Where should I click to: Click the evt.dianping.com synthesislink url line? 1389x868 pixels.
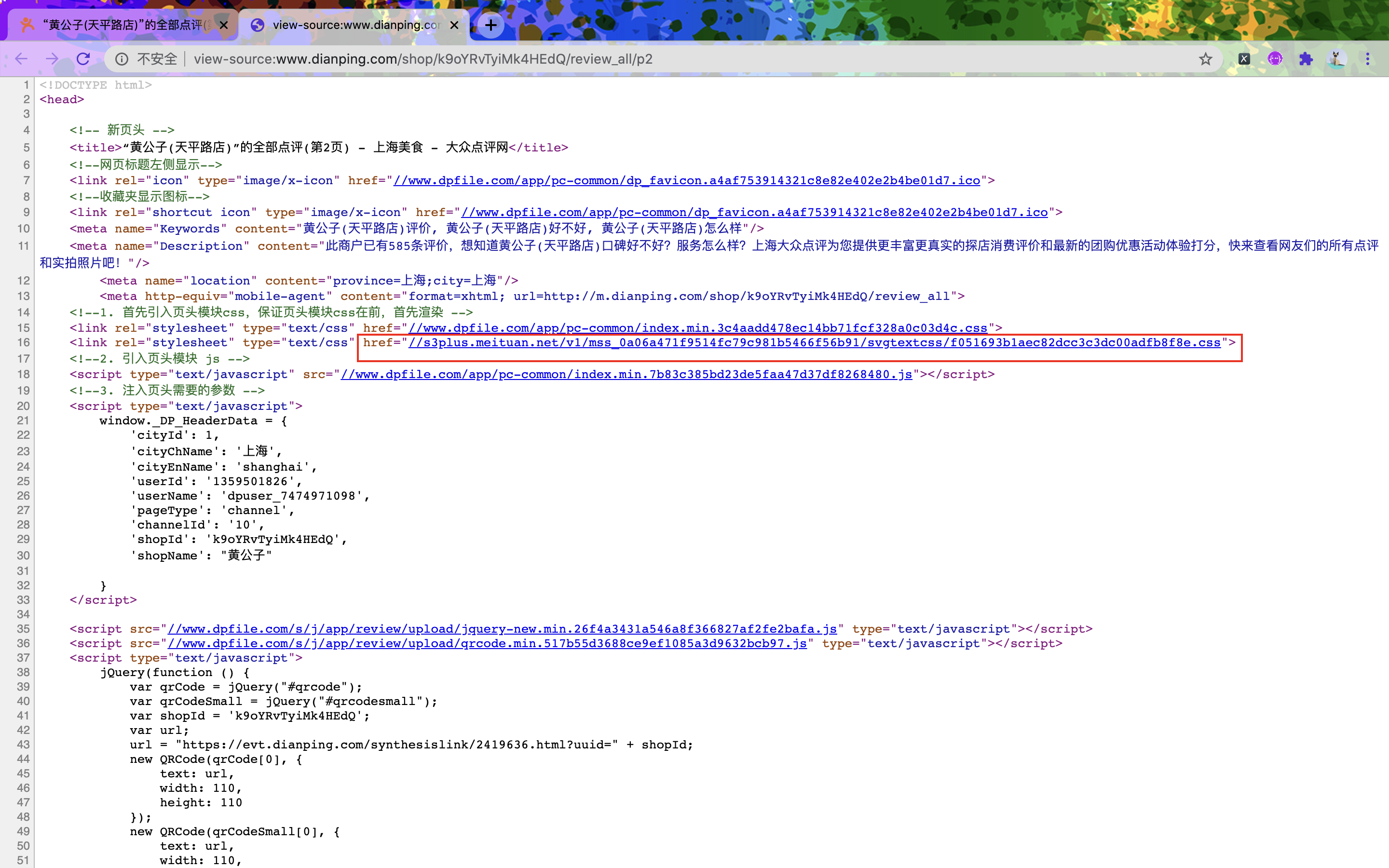(x=411, y=745)
